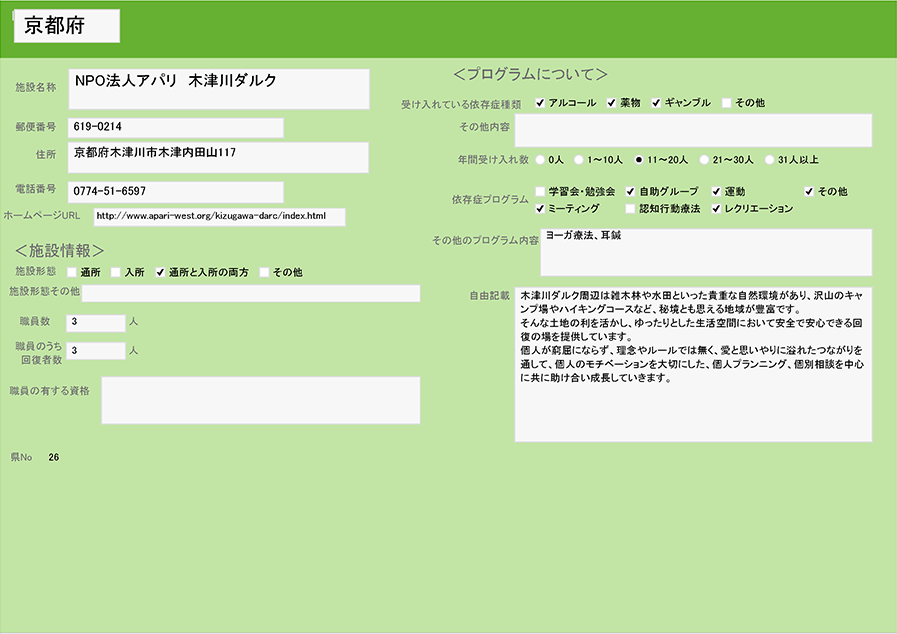Select 21〜30人 annual intake option
Screen dimensions: 897x634
(x=705, y=159)
